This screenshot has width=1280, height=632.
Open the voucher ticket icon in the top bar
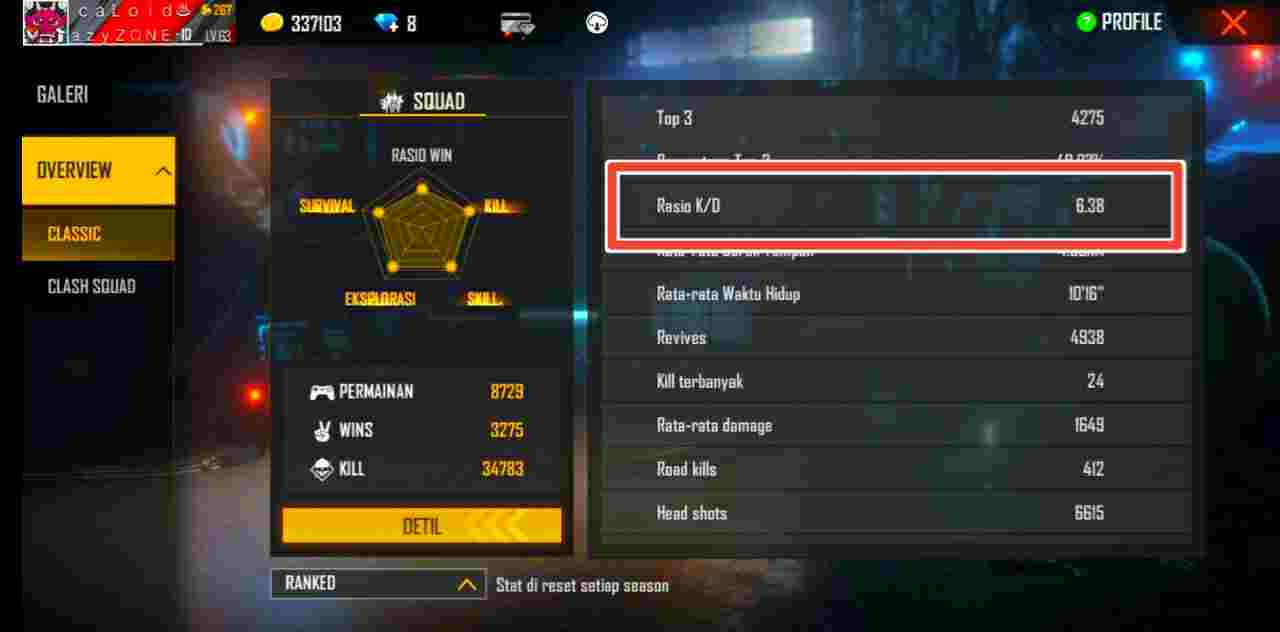pos(517,22)
